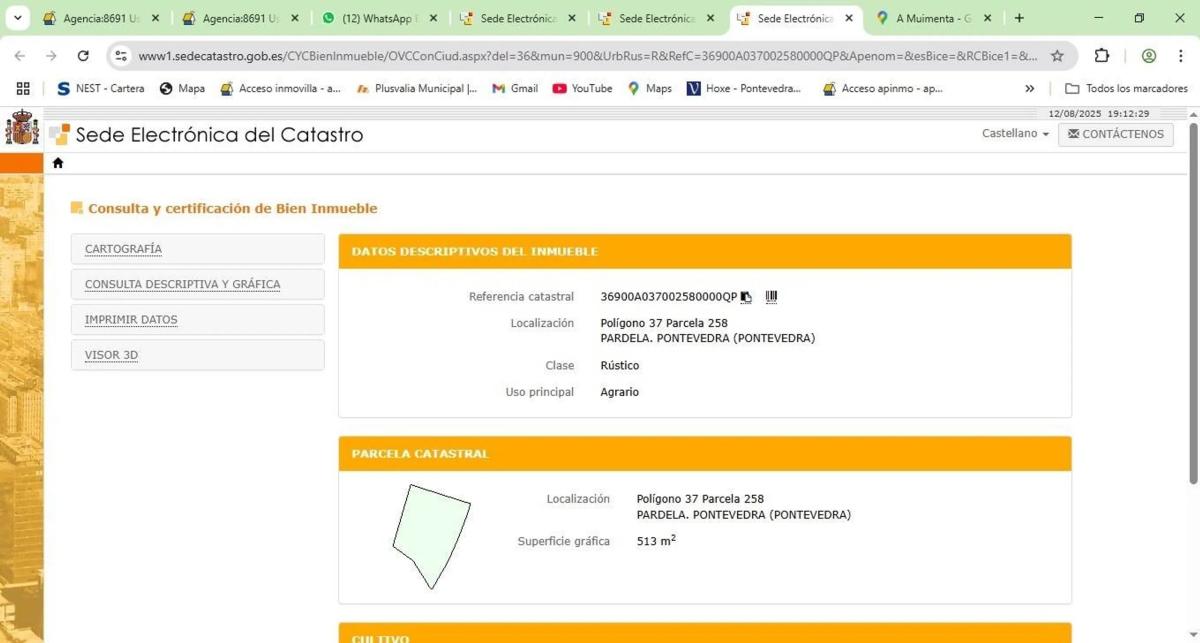The image size is (1200, 643).
Task: Click the CONTÁCTENOS button
Action: [x=1115, y=134]
